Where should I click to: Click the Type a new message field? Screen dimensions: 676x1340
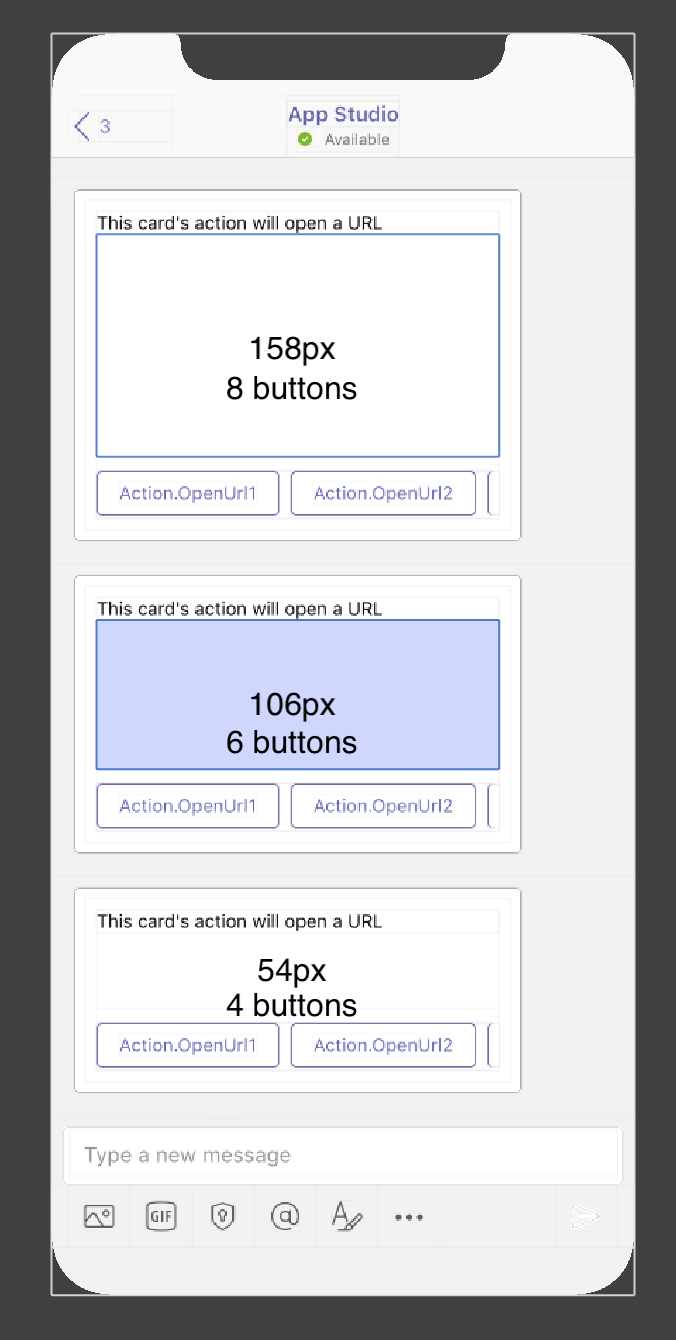343,1154
